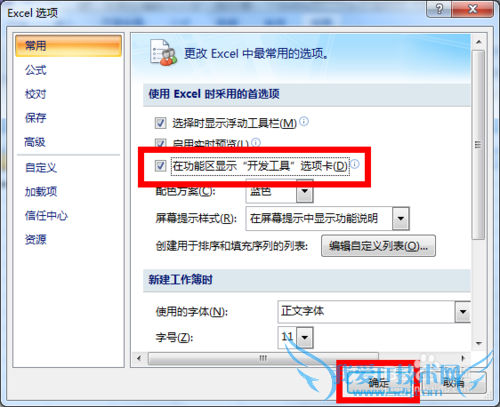
Task: Select the 信任中心 category
Action: 46,215
